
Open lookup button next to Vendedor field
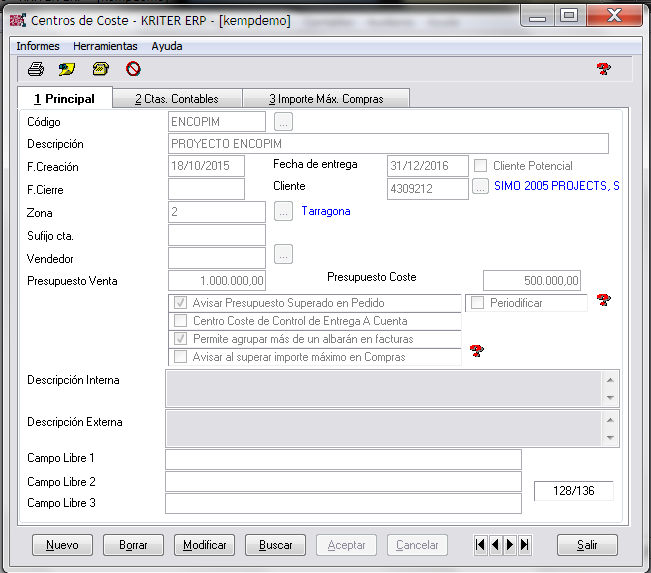tap(283, 254)
